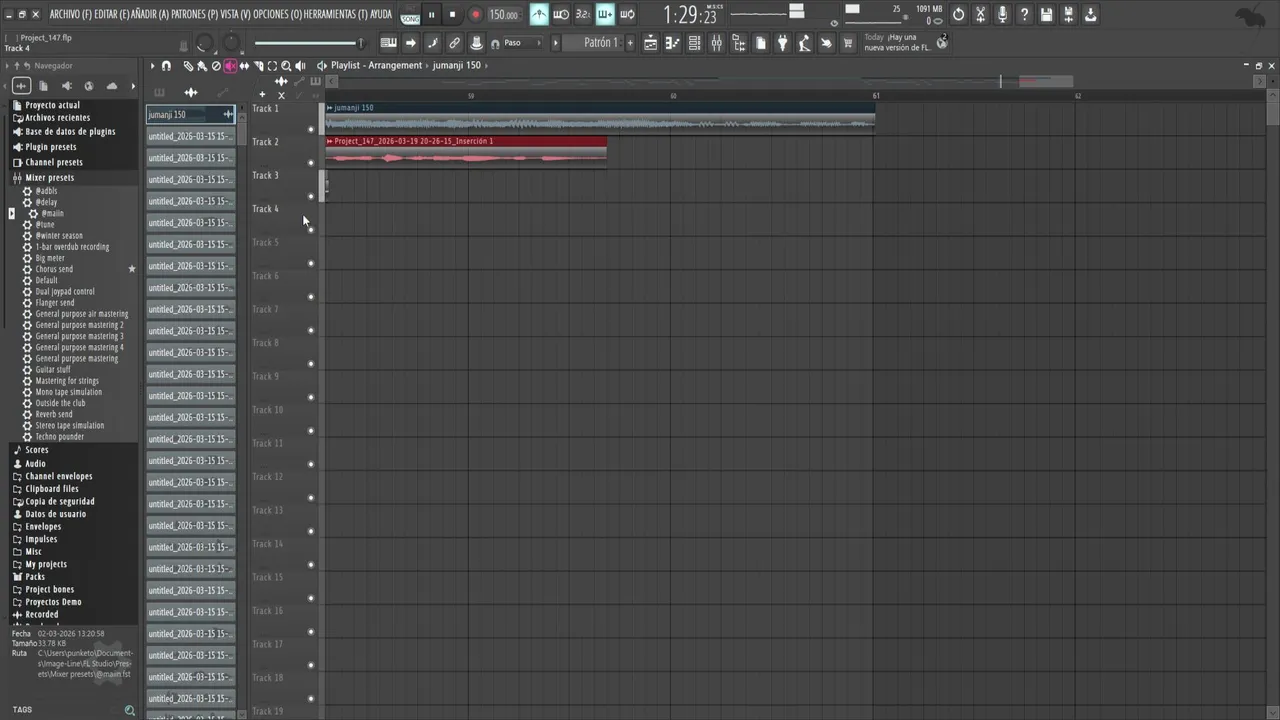This screenshot has width=1280, height=720.
Task: Open the plugin picker plug icon
Action: click(782, 43)
